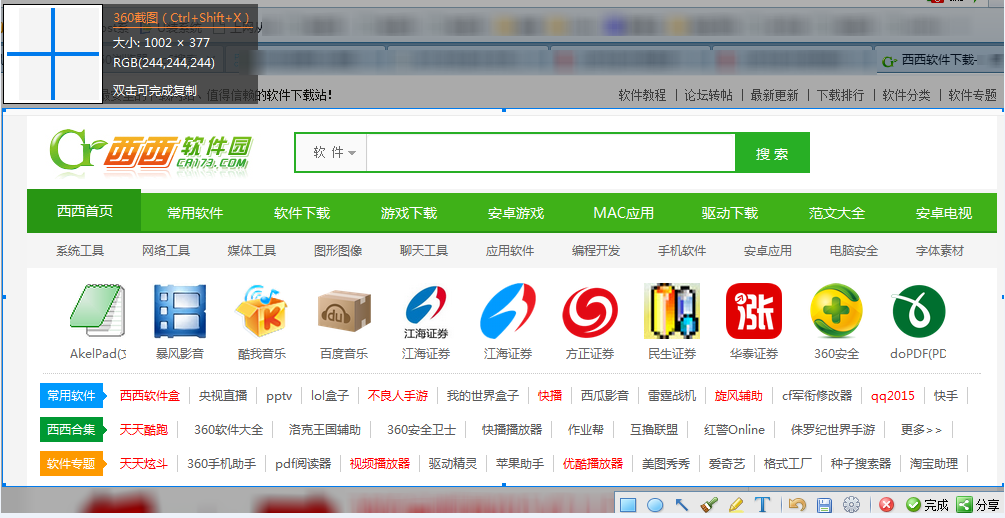Open the 系统工具 subcategory

tap(80, 251)
